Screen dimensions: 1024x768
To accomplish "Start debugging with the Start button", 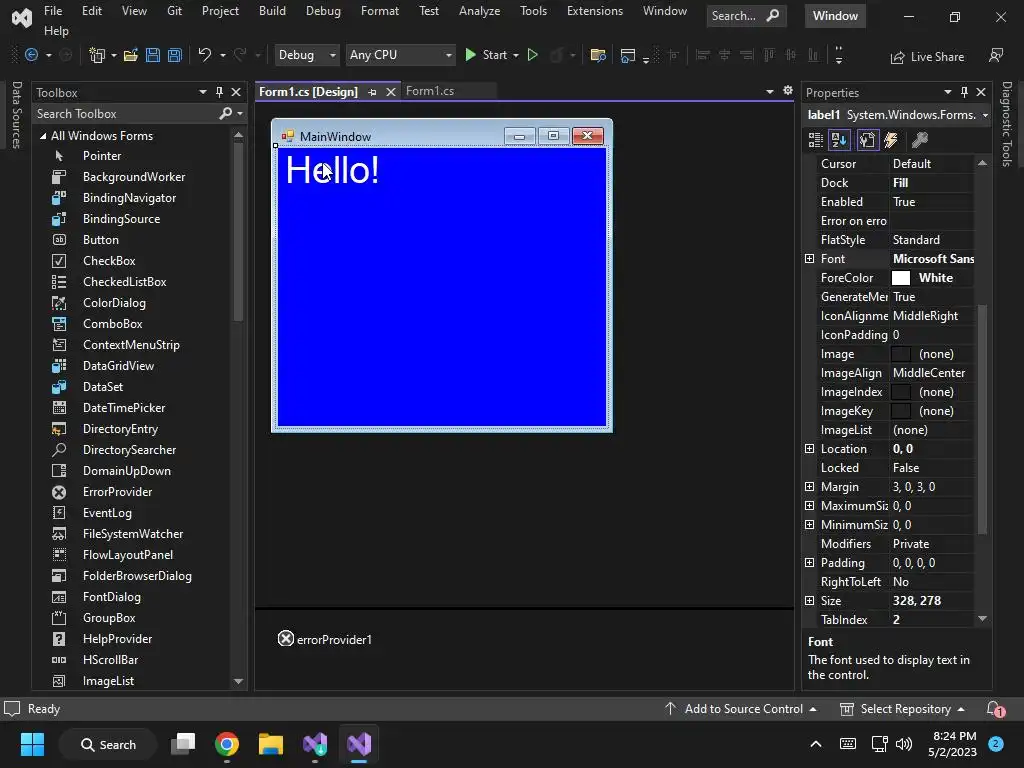I will pyautogui.click(x=486, y=56).
